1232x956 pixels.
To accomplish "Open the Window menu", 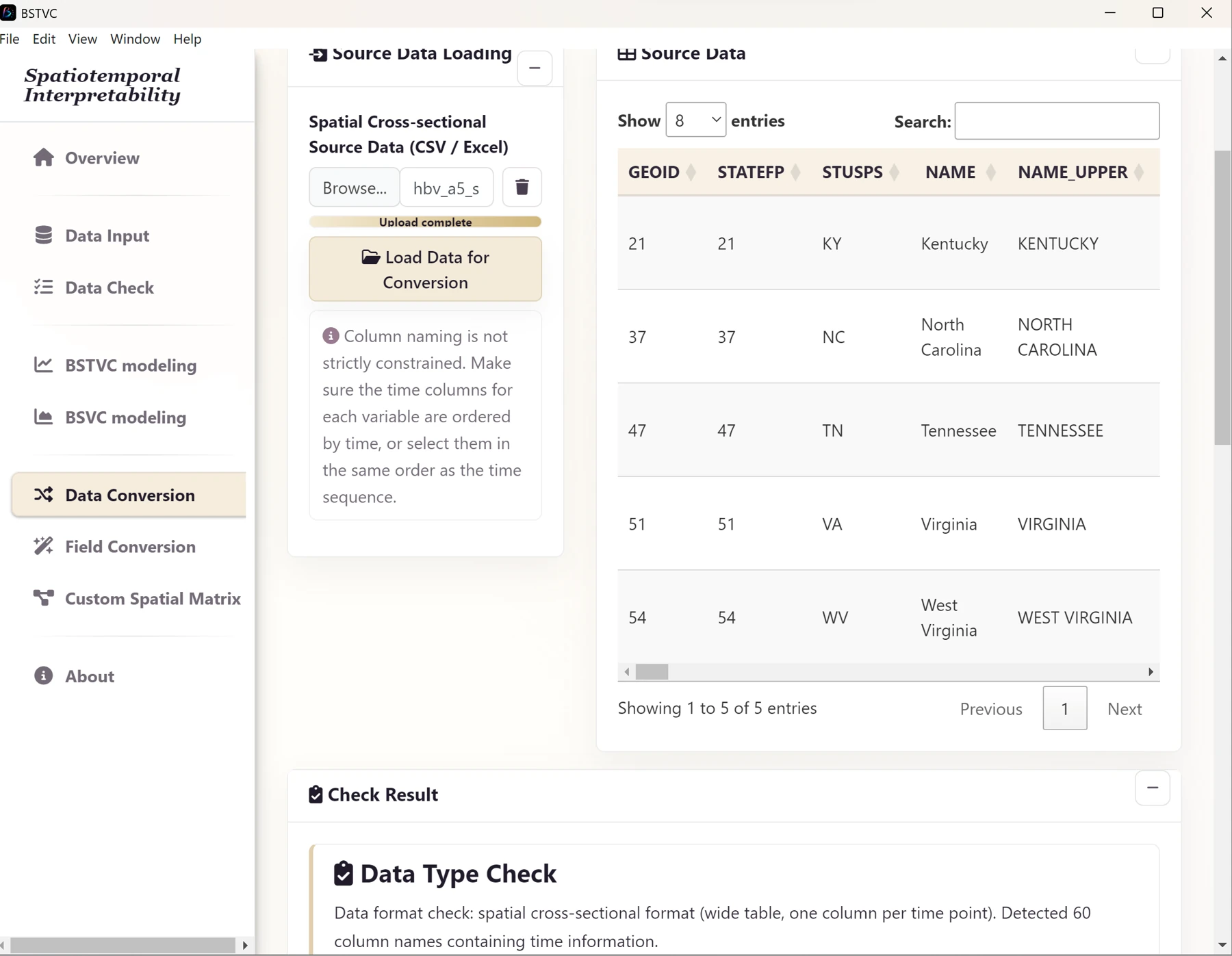I will click(135, 39).
